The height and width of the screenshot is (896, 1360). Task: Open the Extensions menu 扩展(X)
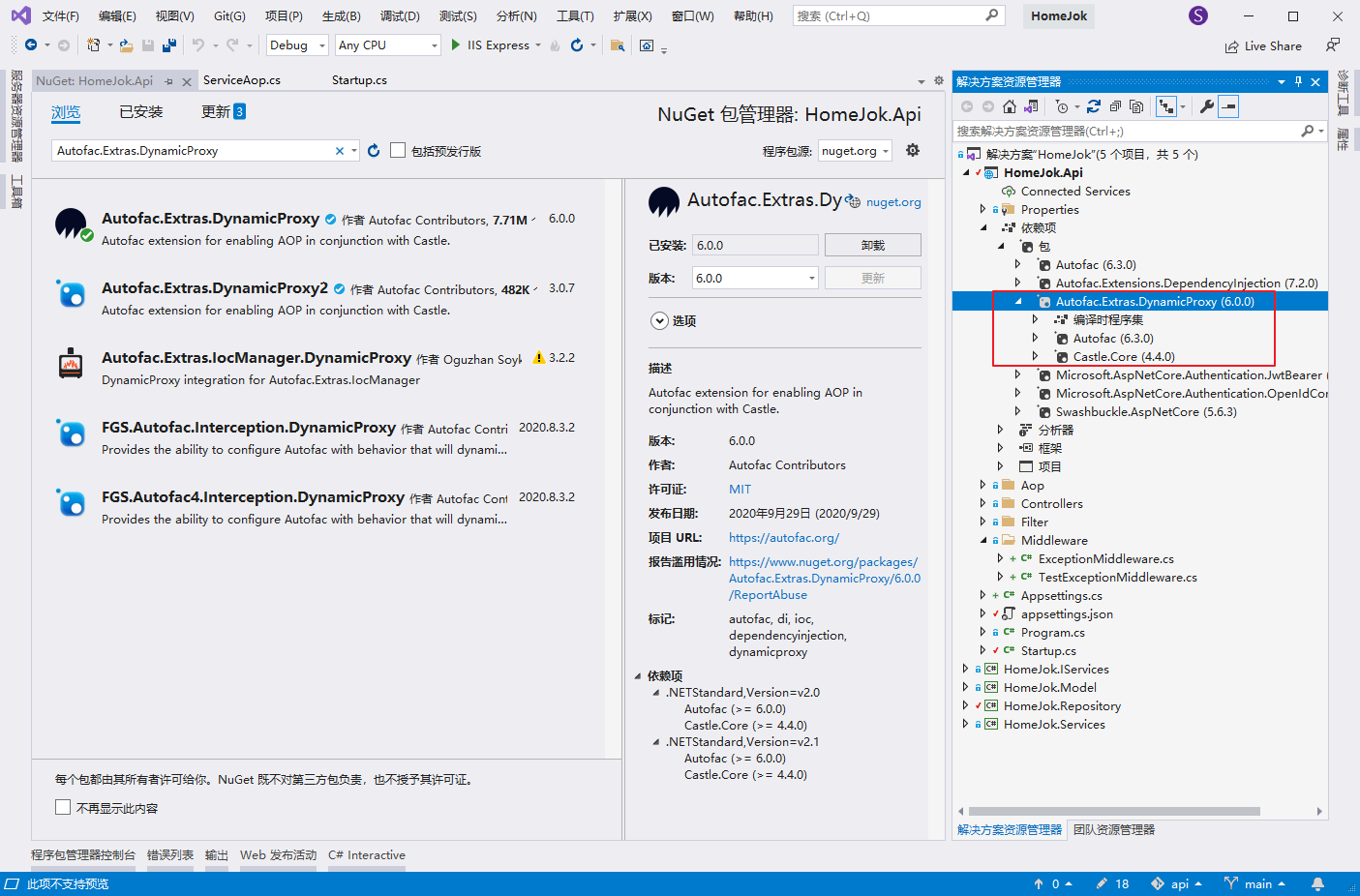632,15
